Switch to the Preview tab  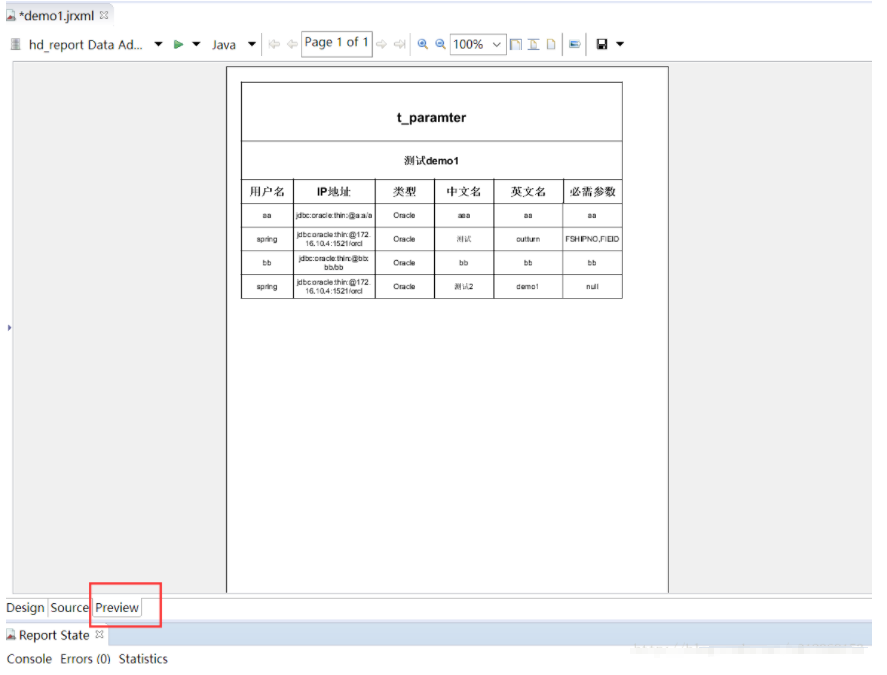click(117, 608)
